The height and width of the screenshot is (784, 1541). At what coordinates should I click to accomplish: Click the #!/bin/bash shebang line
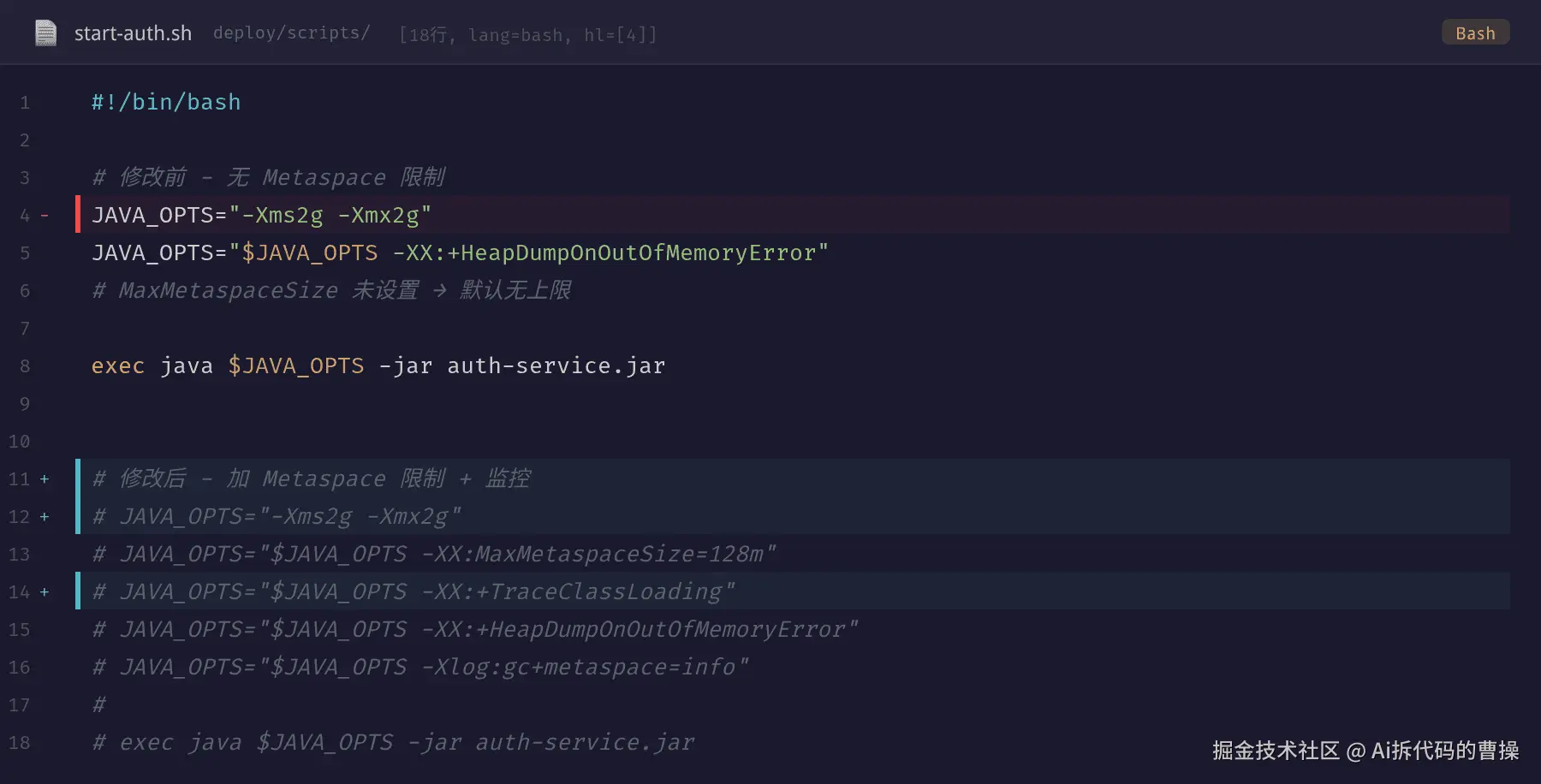166,103
